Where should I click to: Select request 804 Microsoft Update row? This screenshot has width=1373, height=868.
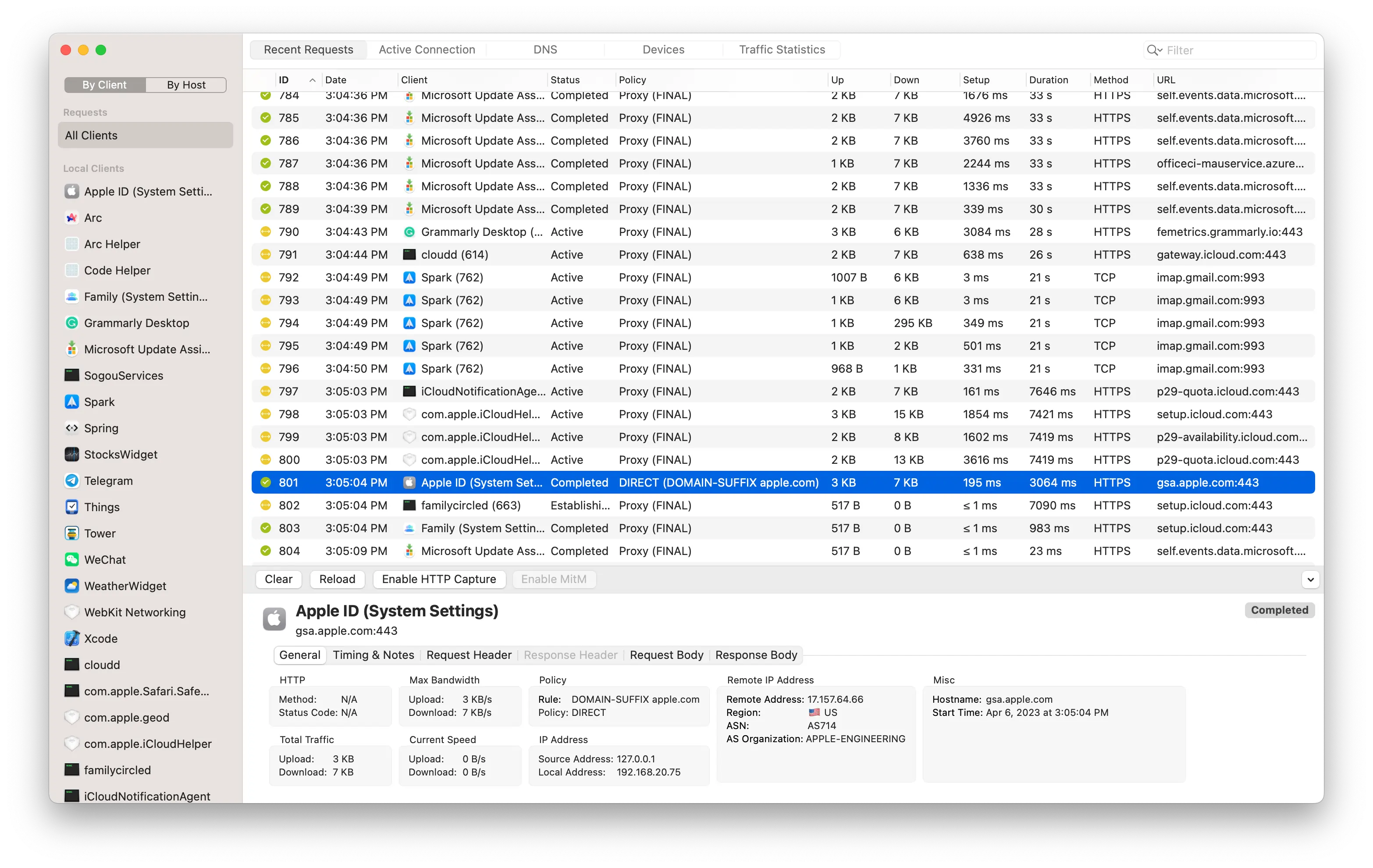(783, 551)
